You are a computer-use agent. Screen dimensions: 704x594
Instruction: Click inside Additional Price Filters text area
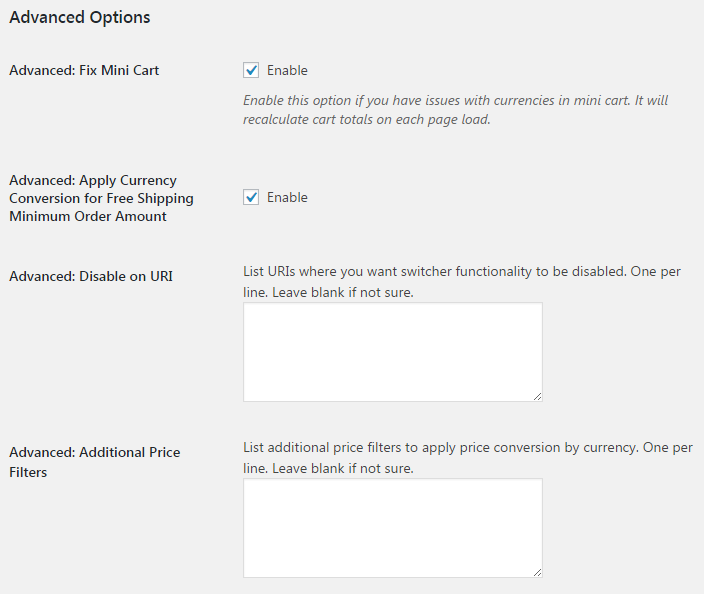click(x=392, y=528)
